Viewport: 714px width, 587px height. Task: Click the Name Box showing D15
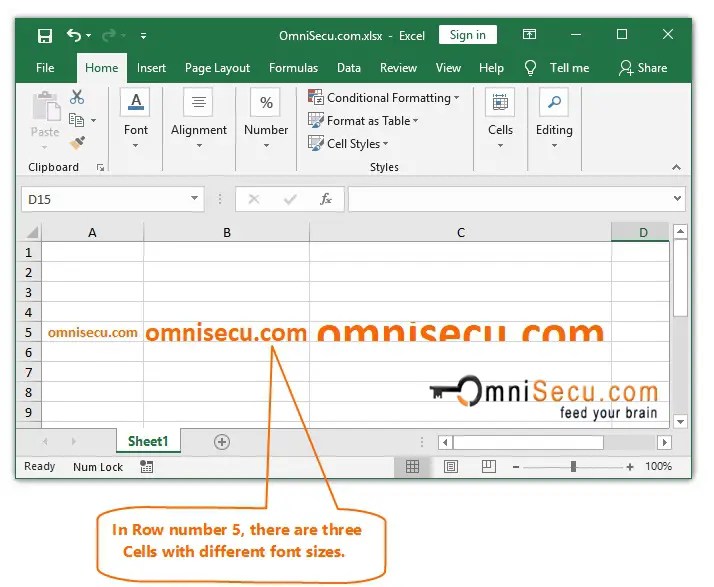pos(105,199)
